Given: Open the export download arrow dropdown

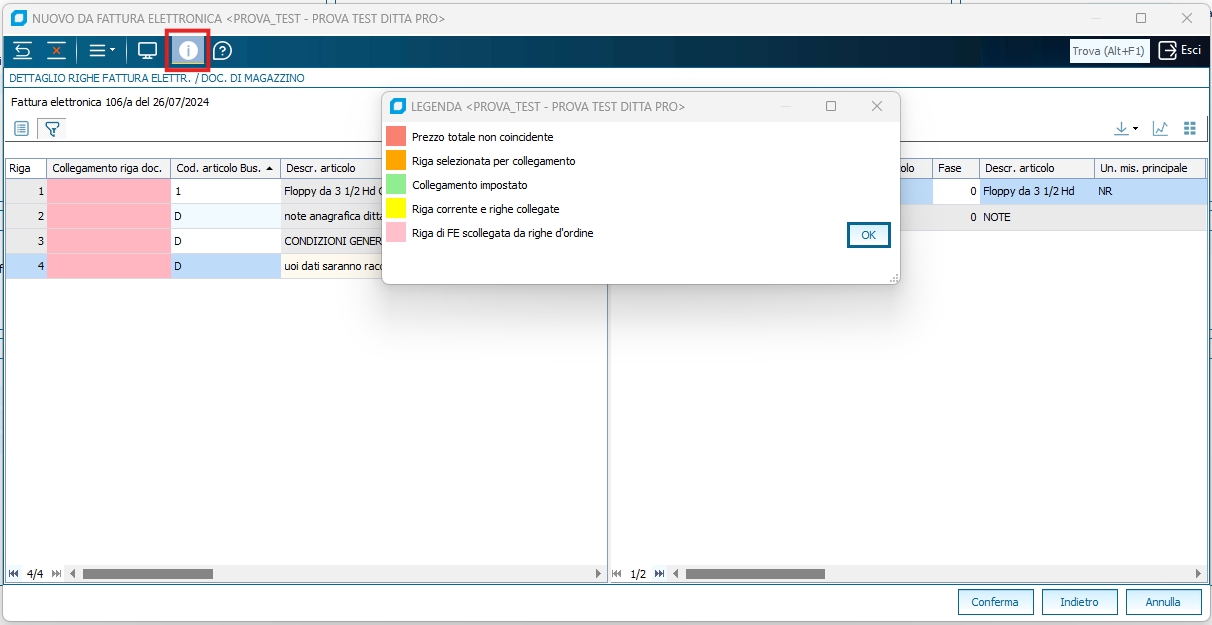Looking at the screenshot, I should (x=1127, y=128).
